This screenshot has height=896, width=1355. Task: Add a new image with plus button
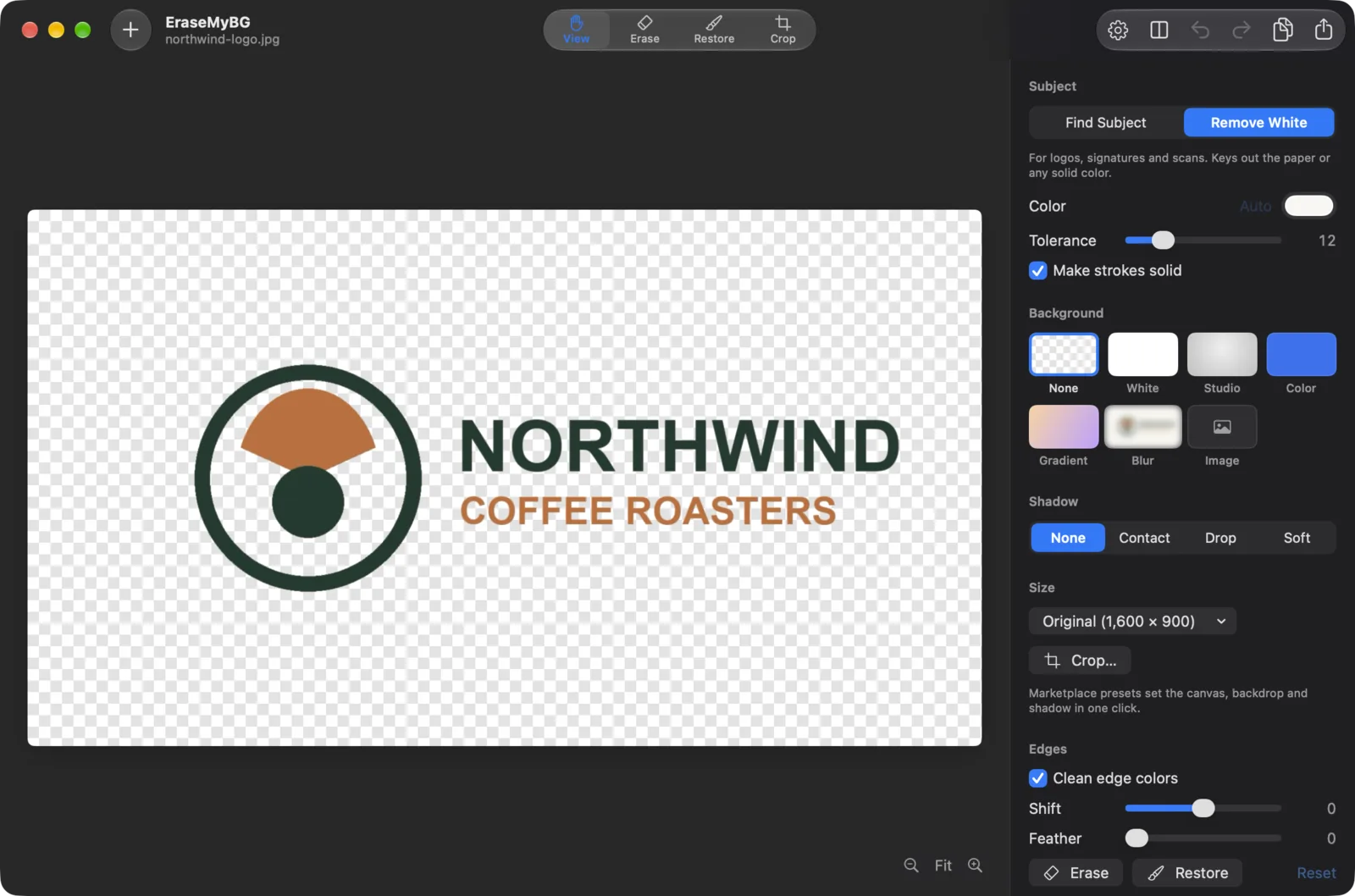point(130,30)
